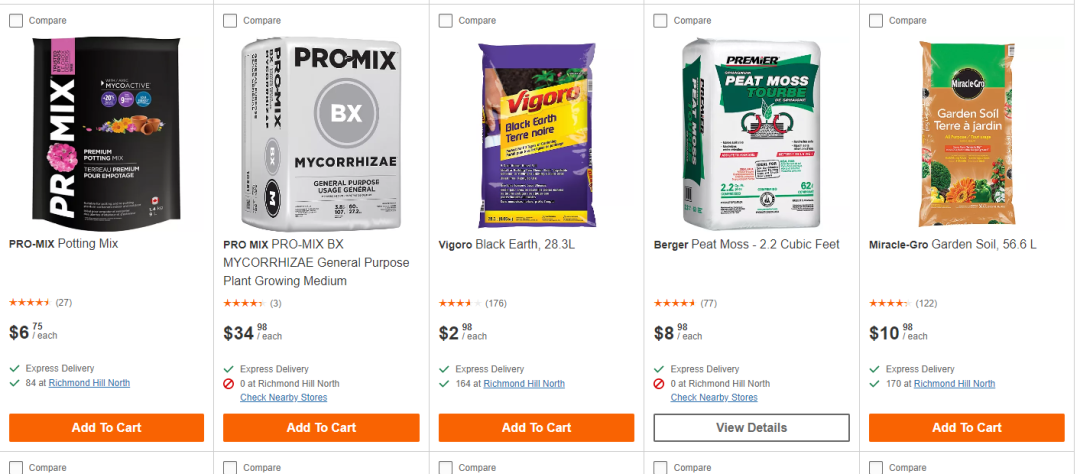Select Compare checkbox for Berger Peat Moss

660,20
